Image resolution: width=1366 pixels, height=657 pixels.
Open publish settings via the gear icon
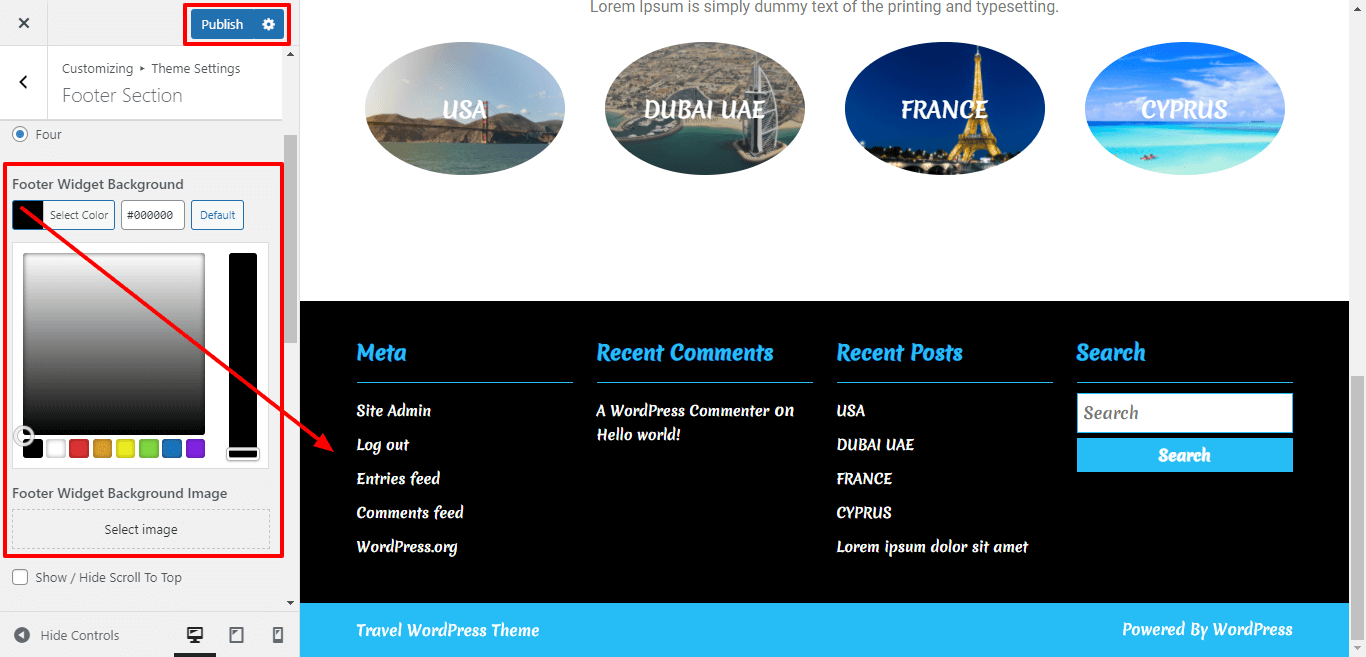point(268,23)
